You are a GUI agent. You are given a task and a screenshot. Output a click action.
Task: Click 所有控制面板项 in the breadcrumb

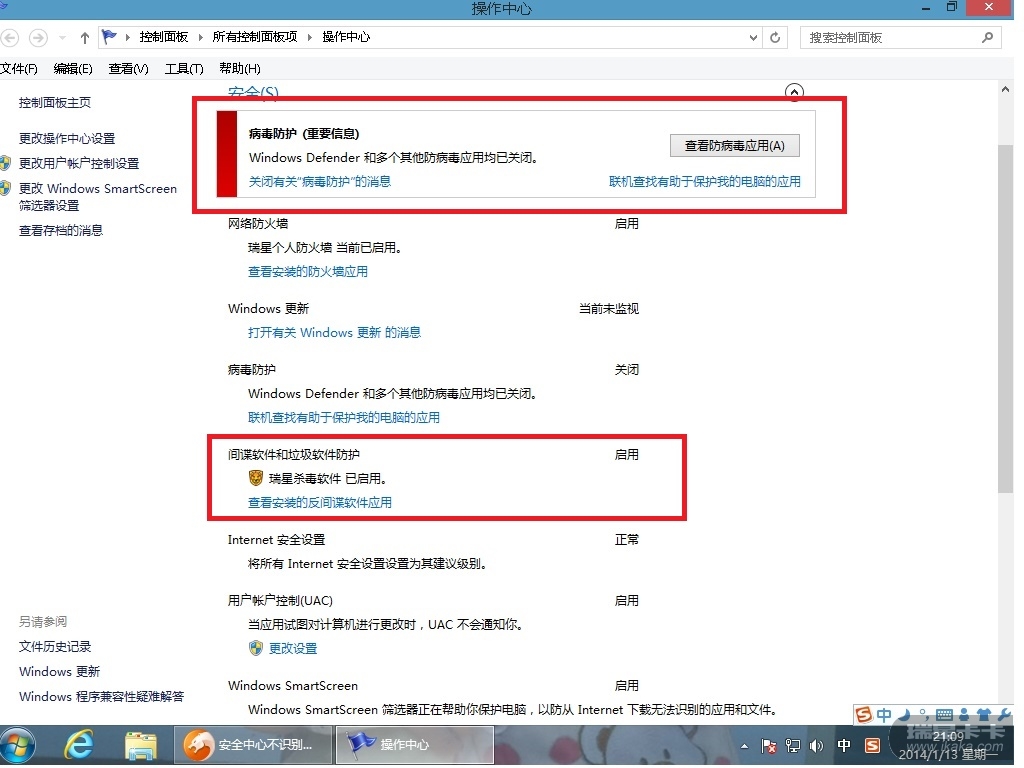coord(255,37)
